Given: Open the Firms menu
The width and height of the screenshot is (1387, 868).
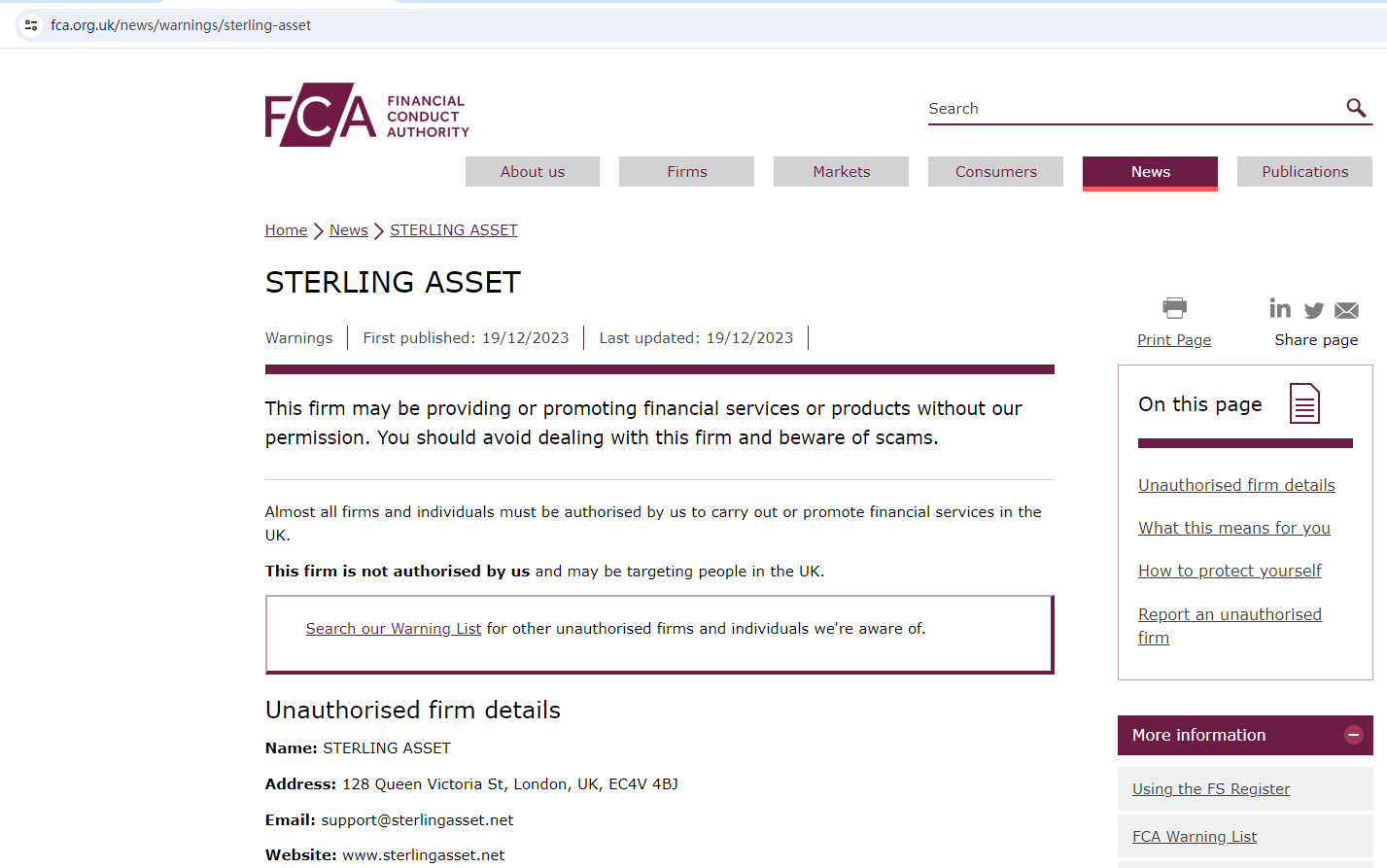Looking at the screenshot, I should (x=686, y=172).
